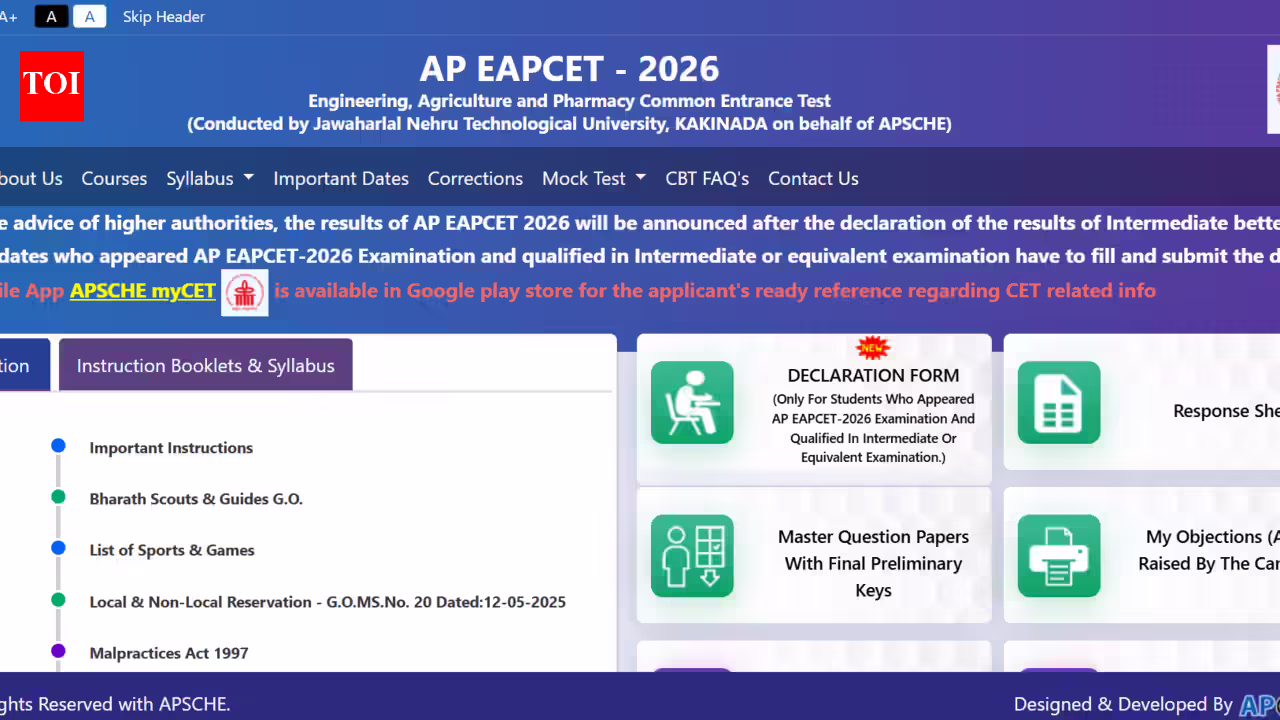Open the Declaration Form seated student icon
Screen dimensions: 1280x720
click(692, 402)
